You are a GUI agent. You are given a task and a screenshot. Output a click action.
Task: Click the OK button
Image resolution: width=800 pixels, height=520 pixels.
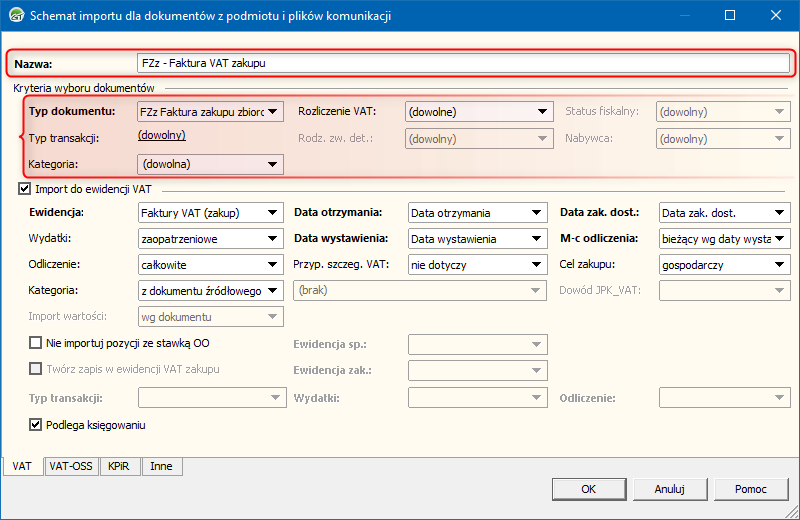coord(588,489)
